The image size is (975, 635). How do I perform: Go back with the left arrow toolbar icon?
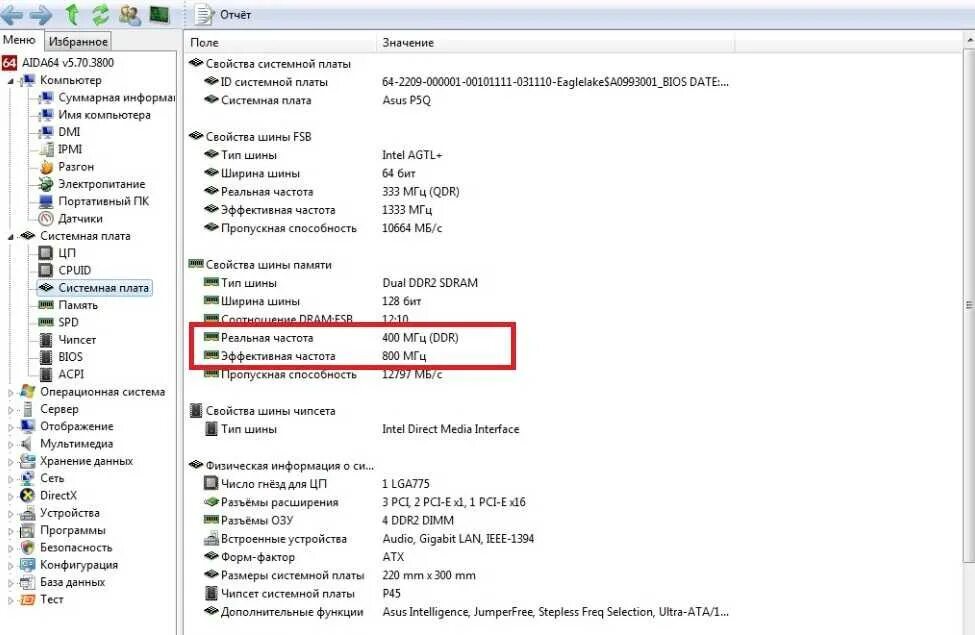(x=12, y=14)
